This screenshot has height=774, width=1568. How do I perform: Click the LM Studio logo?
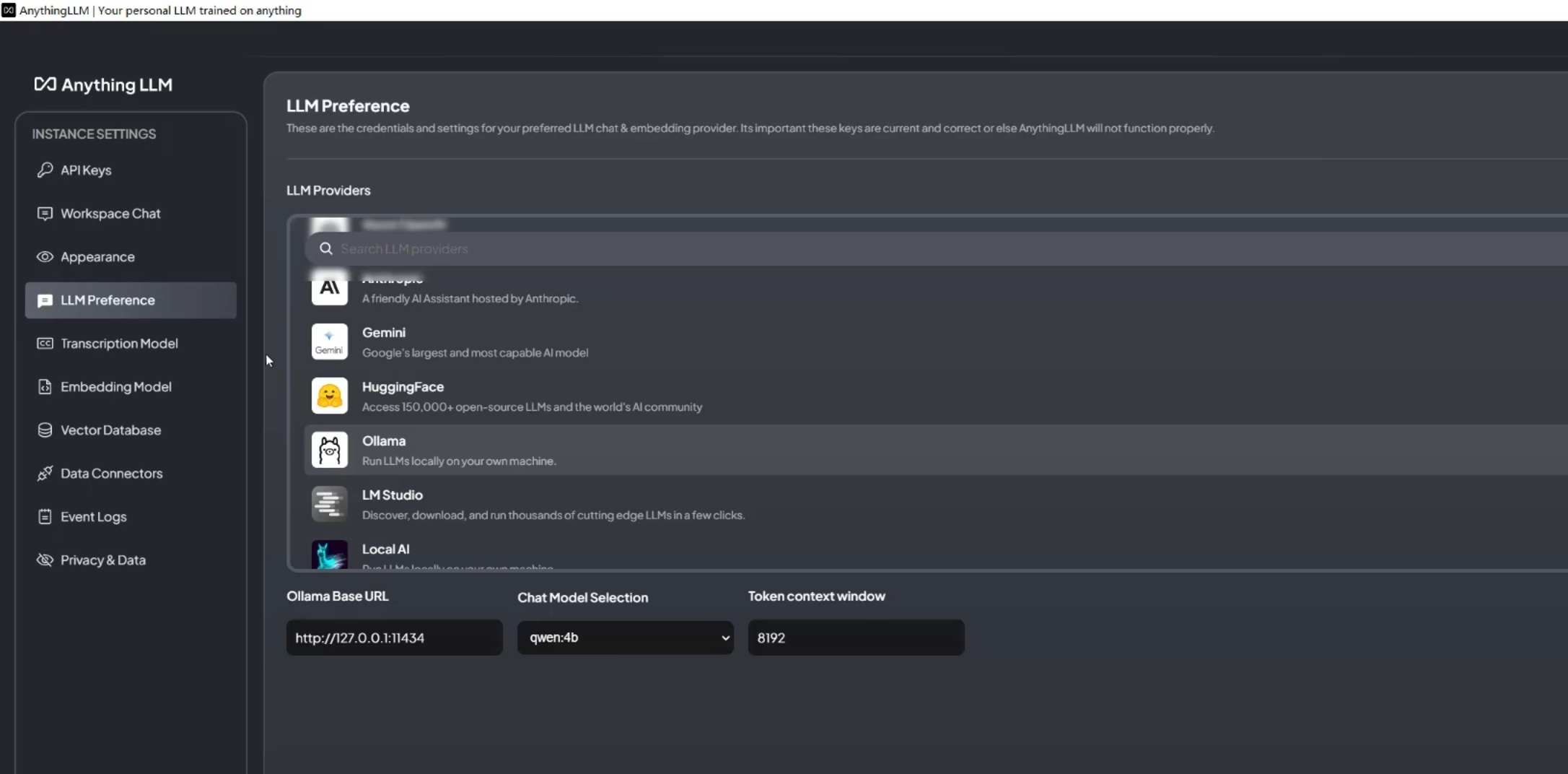pos(330,504)
